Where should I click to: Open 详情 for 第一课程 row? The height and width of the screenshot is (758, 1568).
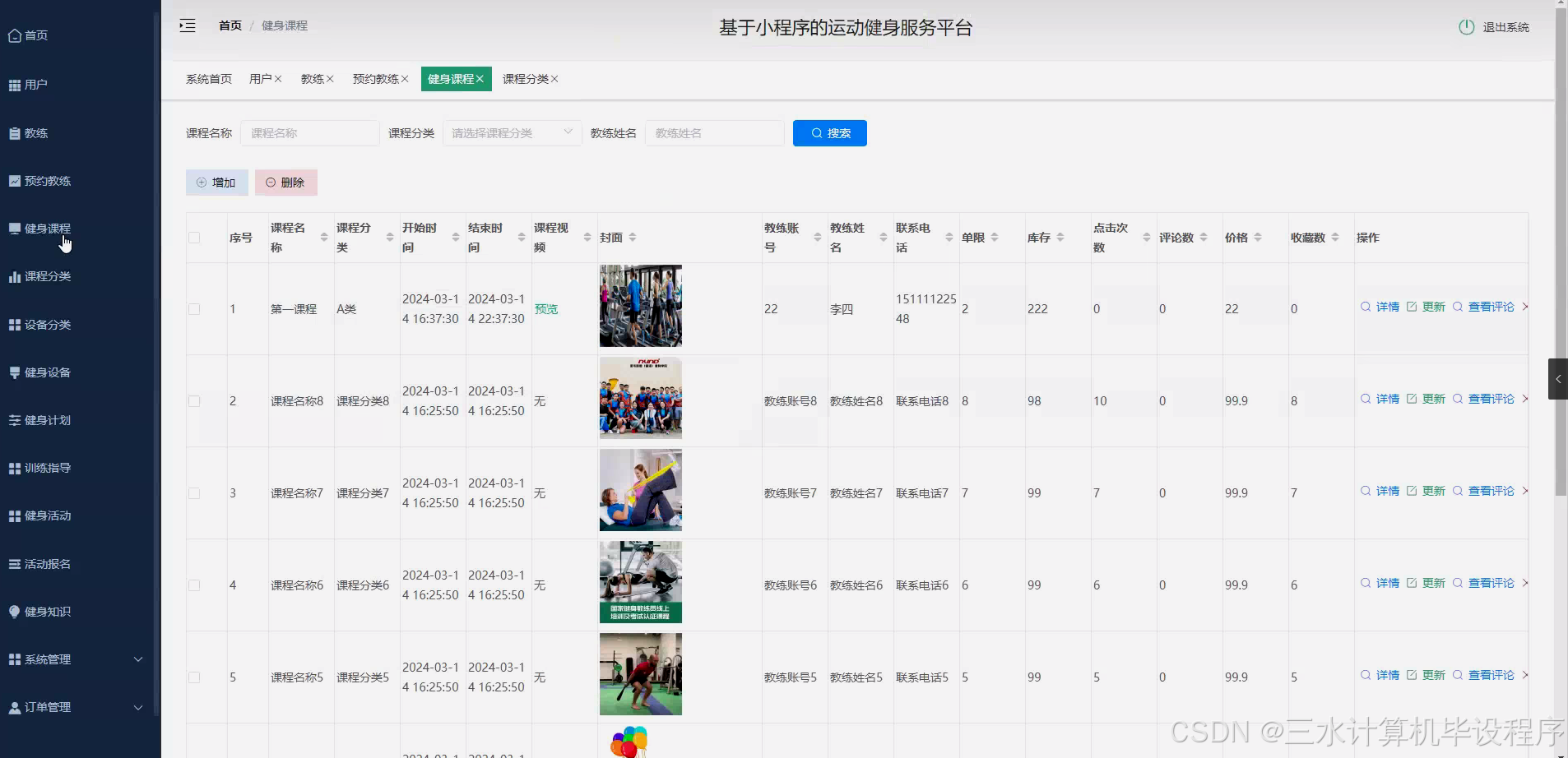pyautogui.click(x=1380, y=307)
